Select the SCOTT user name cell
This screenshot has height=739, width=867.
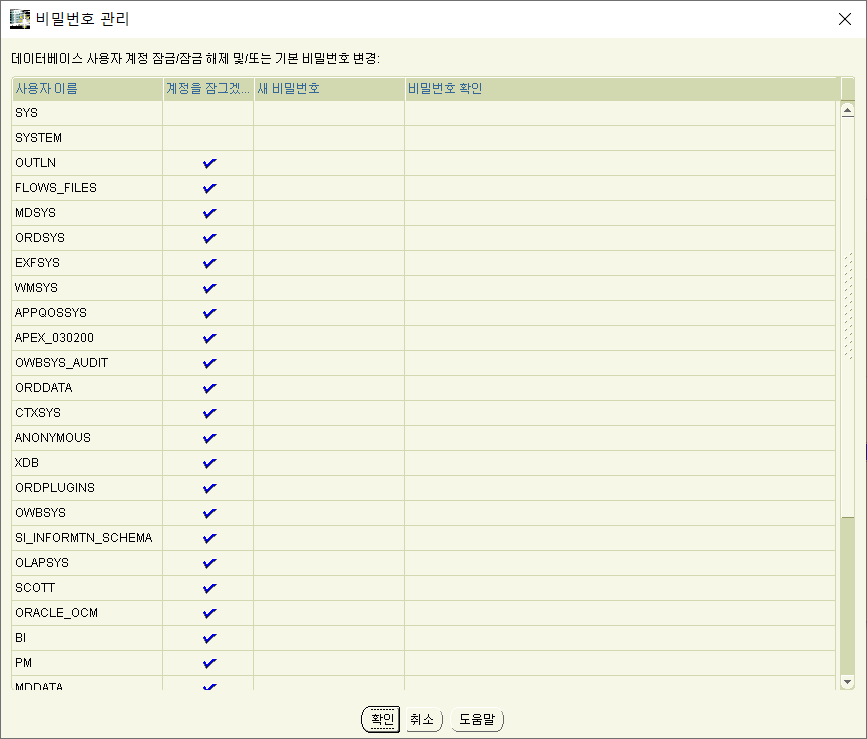(x=87, y=588)
